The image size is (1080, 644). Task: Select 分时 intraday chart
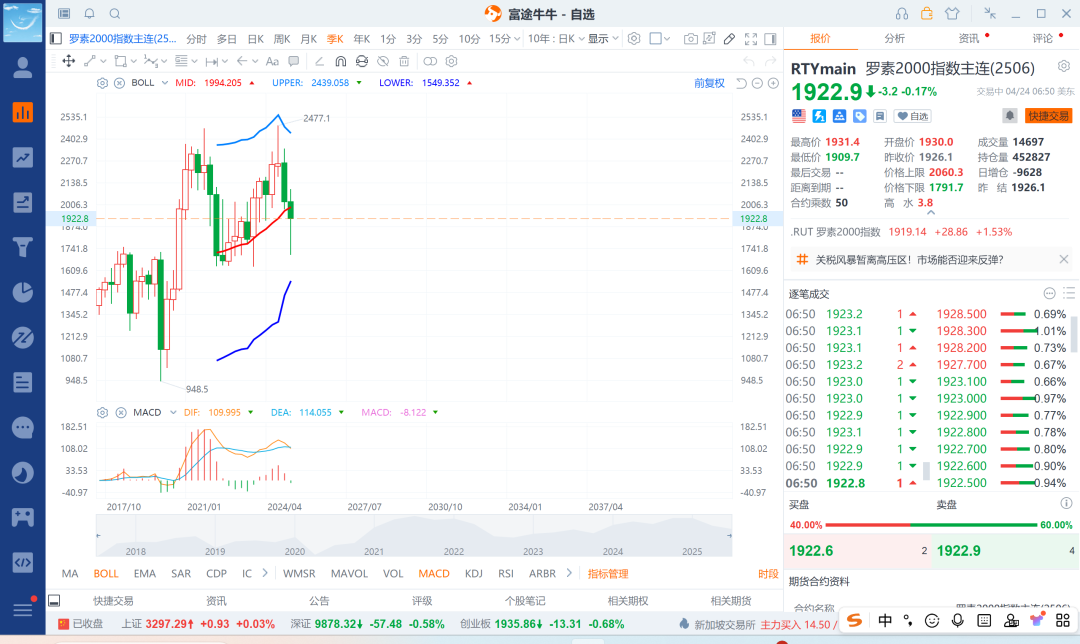(x=196, y=39)
